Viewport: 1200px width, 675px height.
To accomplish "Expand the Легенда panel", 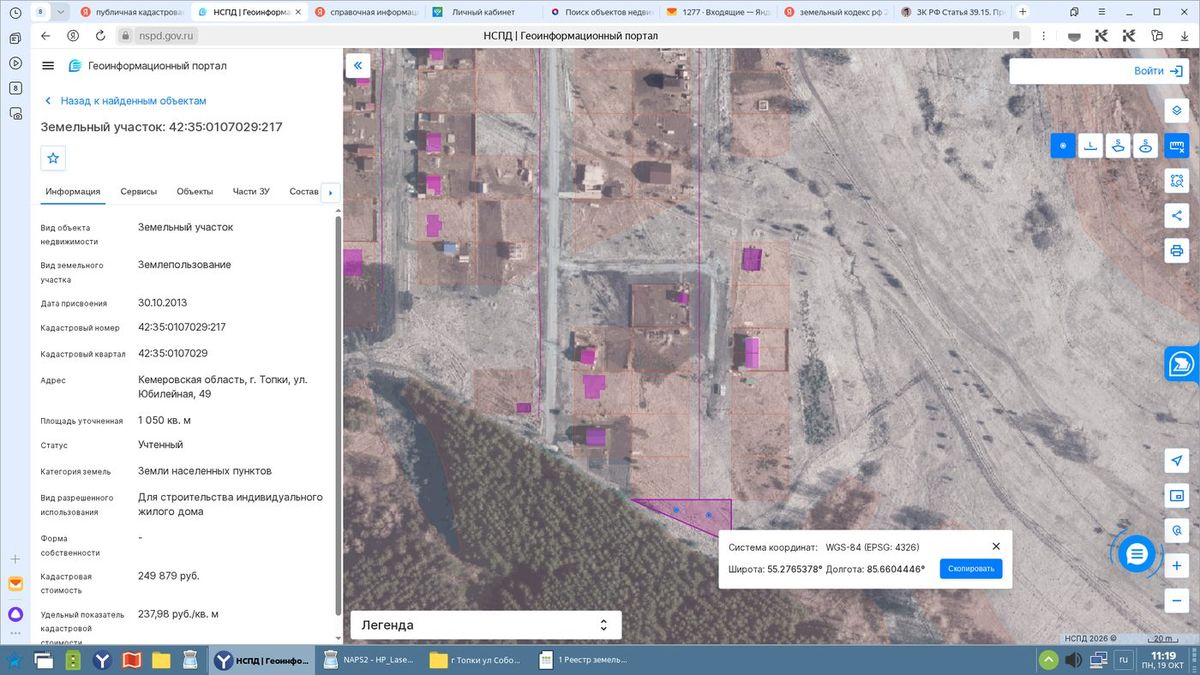I will click(x=486, y=625).
